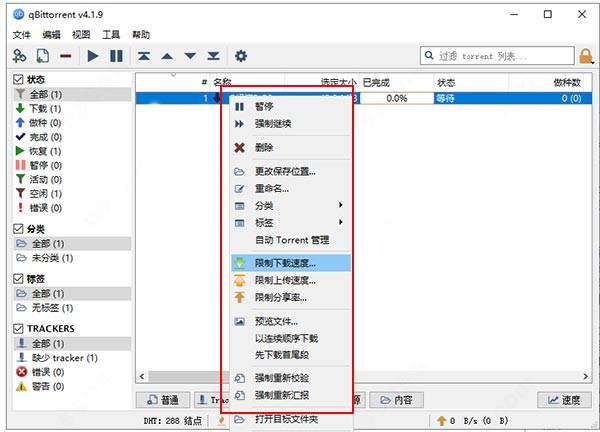The width and height of the screenshot is (600, 432).
Task: Open the 文件 menu
Action: (x=21, y=35)
